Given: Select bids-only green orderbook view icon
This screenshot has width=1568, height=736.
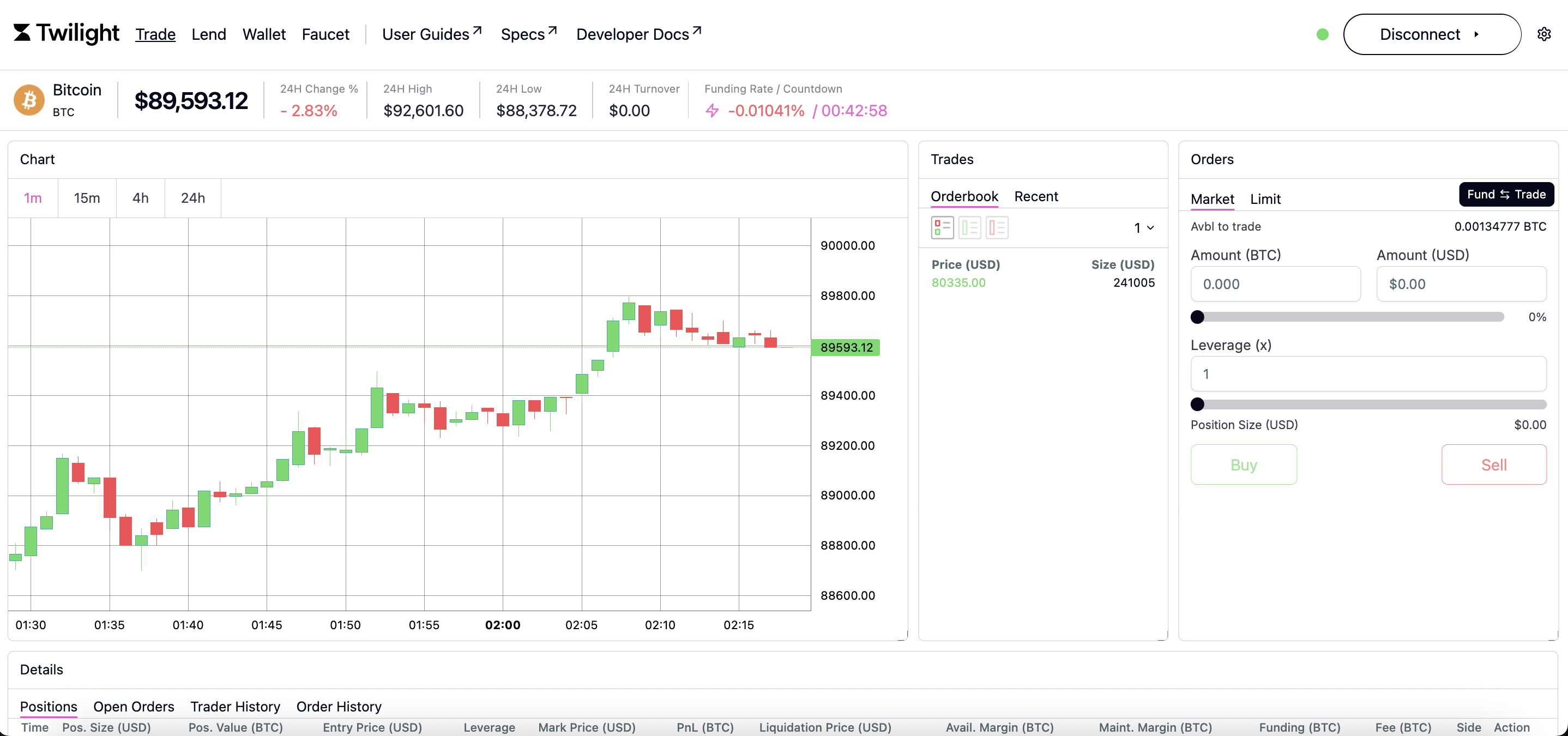Looking at the screenshot, I should 969,228.
